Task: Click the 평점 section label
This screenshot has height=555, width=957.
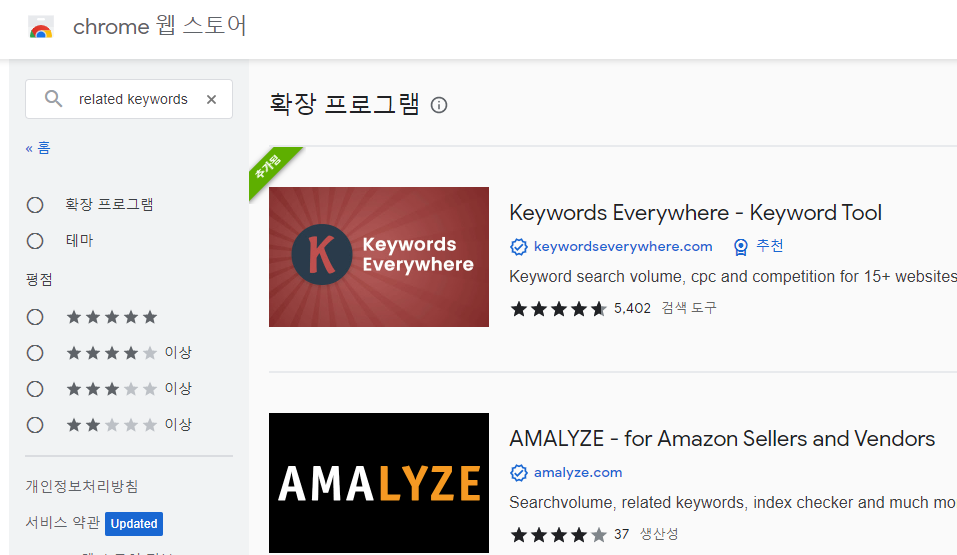Action: tap(39, 280)
